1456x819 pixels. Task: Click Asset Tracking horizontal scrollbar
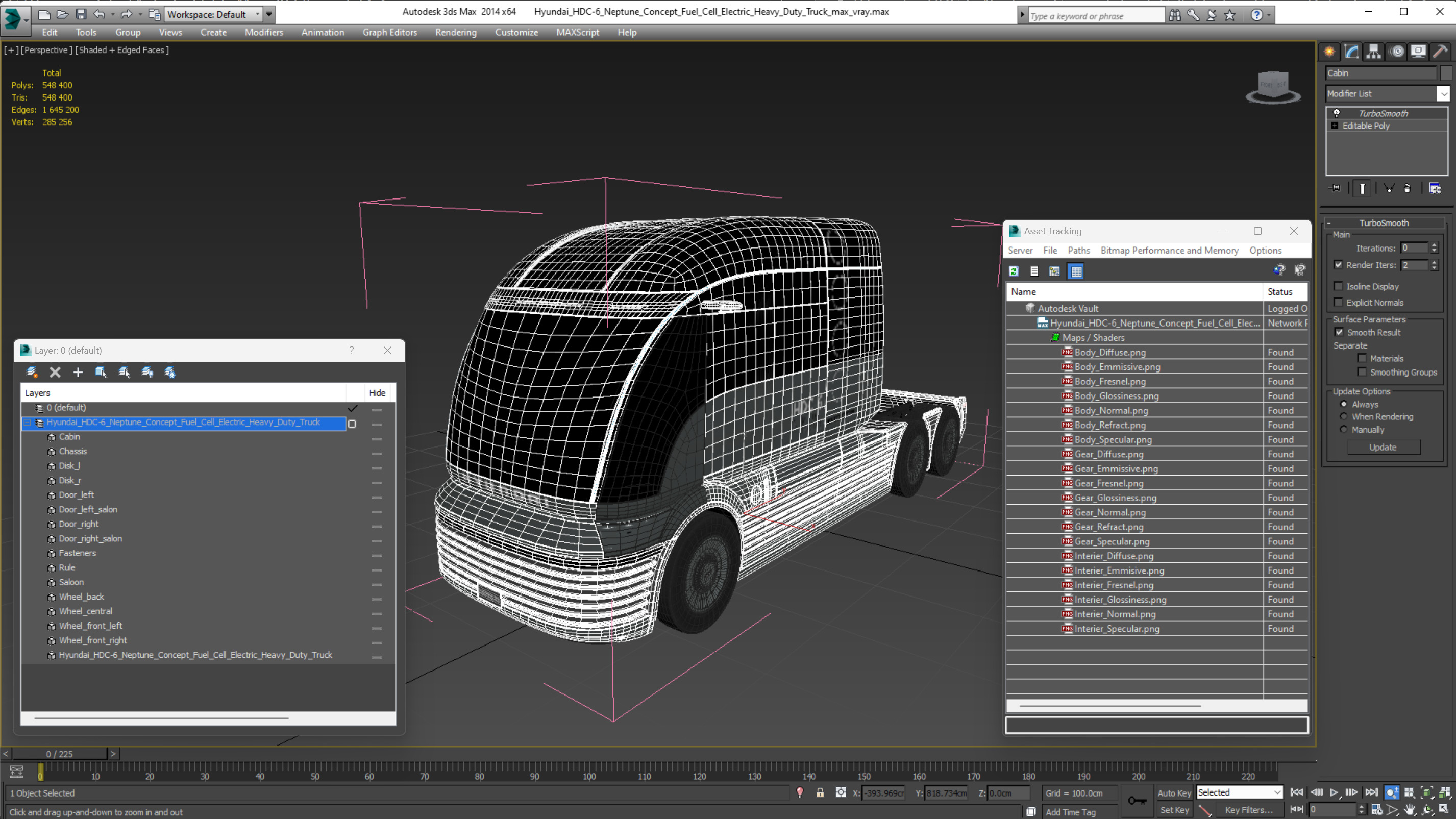point(1109,706)
